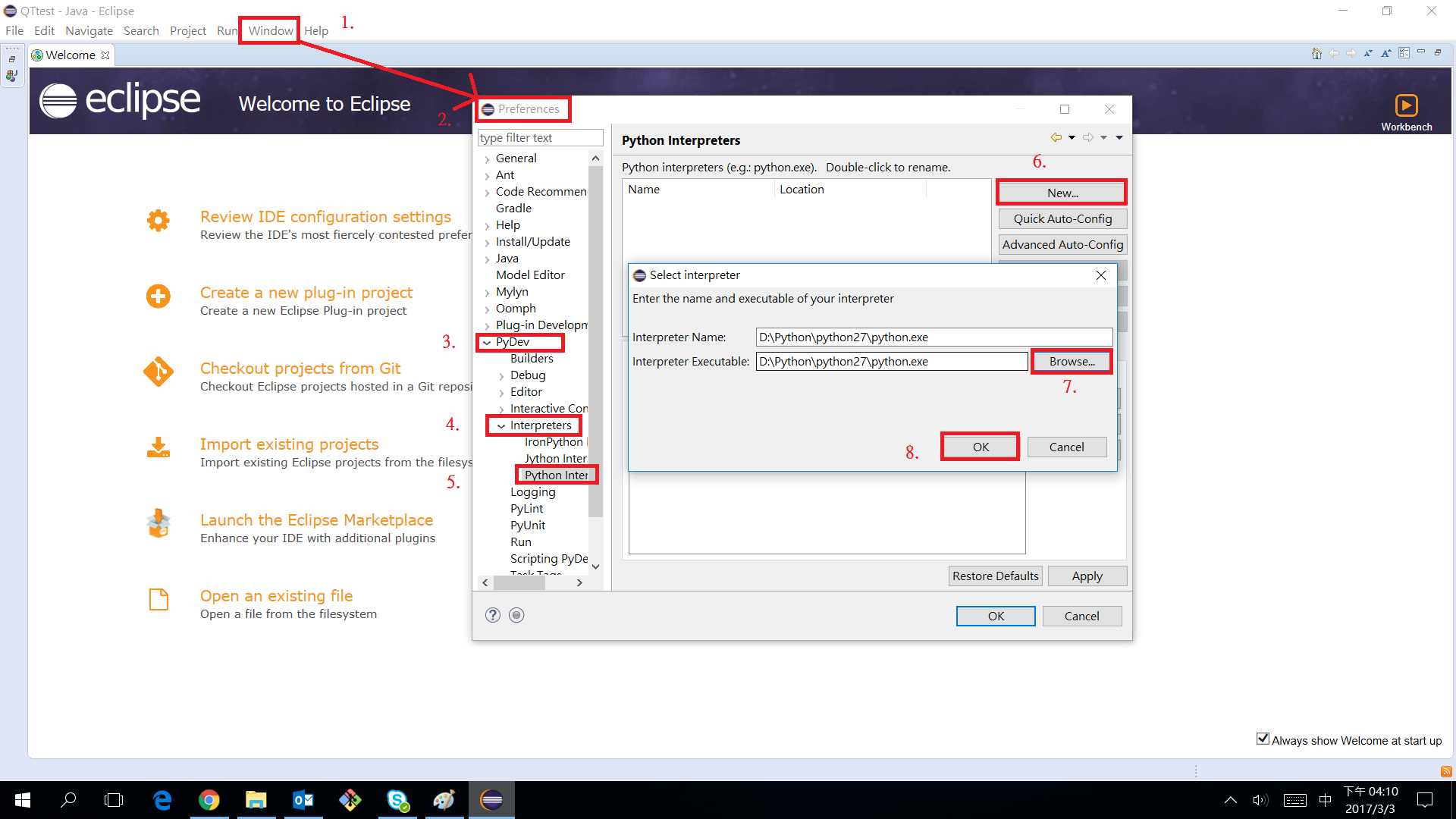The height and width of the screenshot is (819, 1456).
Task: Click the Eclipse icon in the taskbar
Action: [491, 800]
